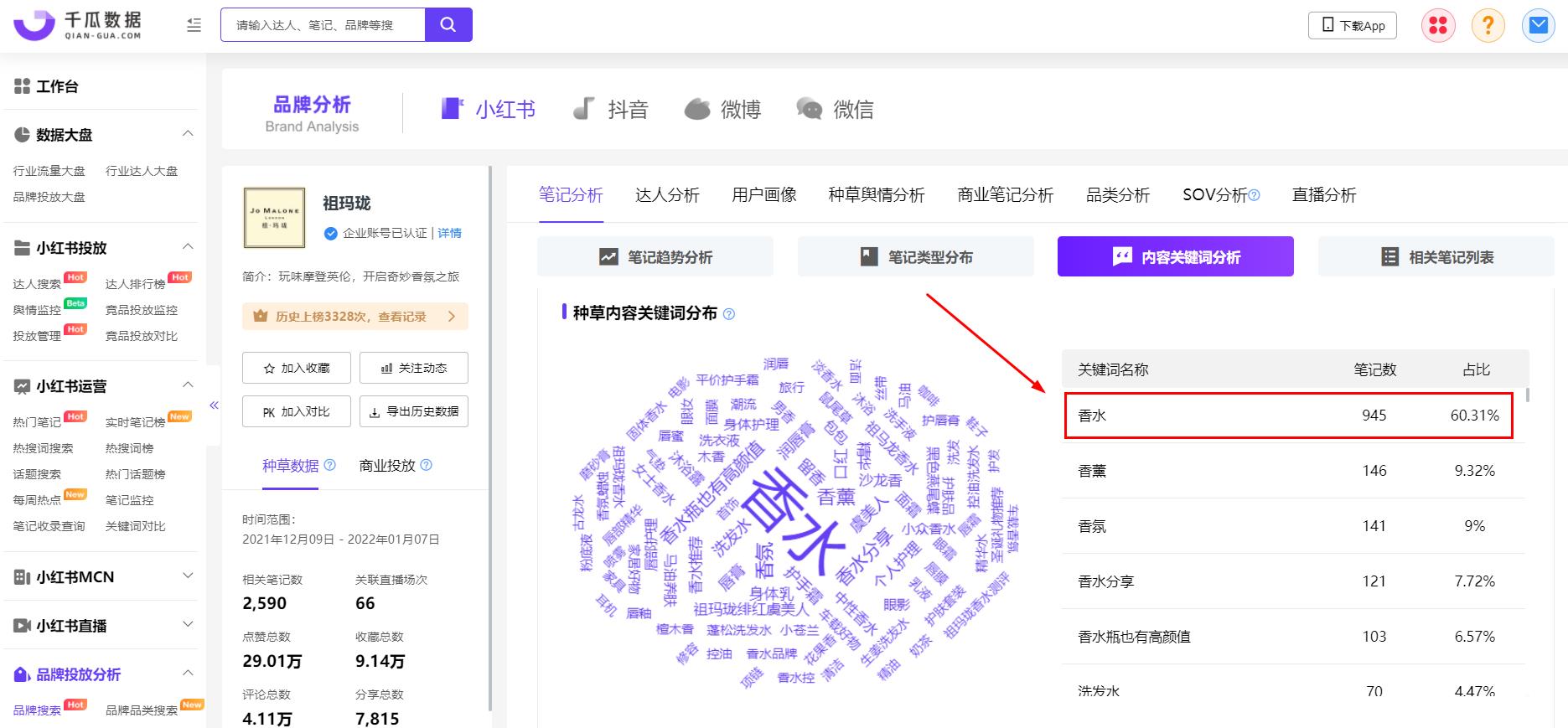
Task: Open 每周热点 item
Action: click(37, 500)
